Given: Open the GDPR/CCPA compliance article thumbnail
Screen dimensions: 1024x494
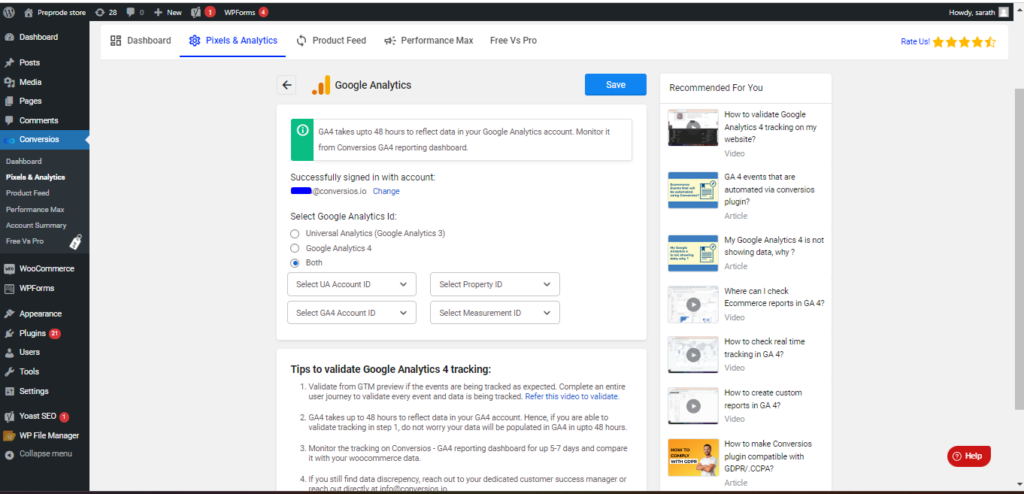Looking at the screenshot, I should [693, 457].
